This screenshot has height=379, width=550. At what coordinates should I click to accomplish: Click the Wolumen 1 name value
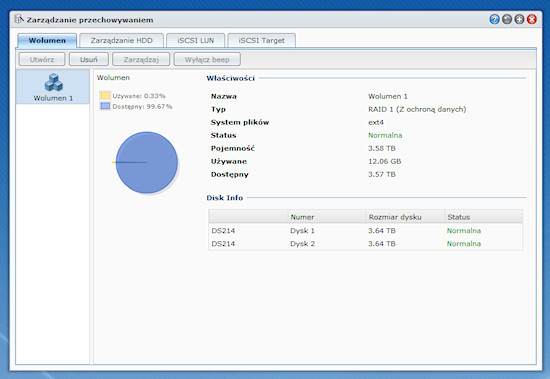(388, 96)
